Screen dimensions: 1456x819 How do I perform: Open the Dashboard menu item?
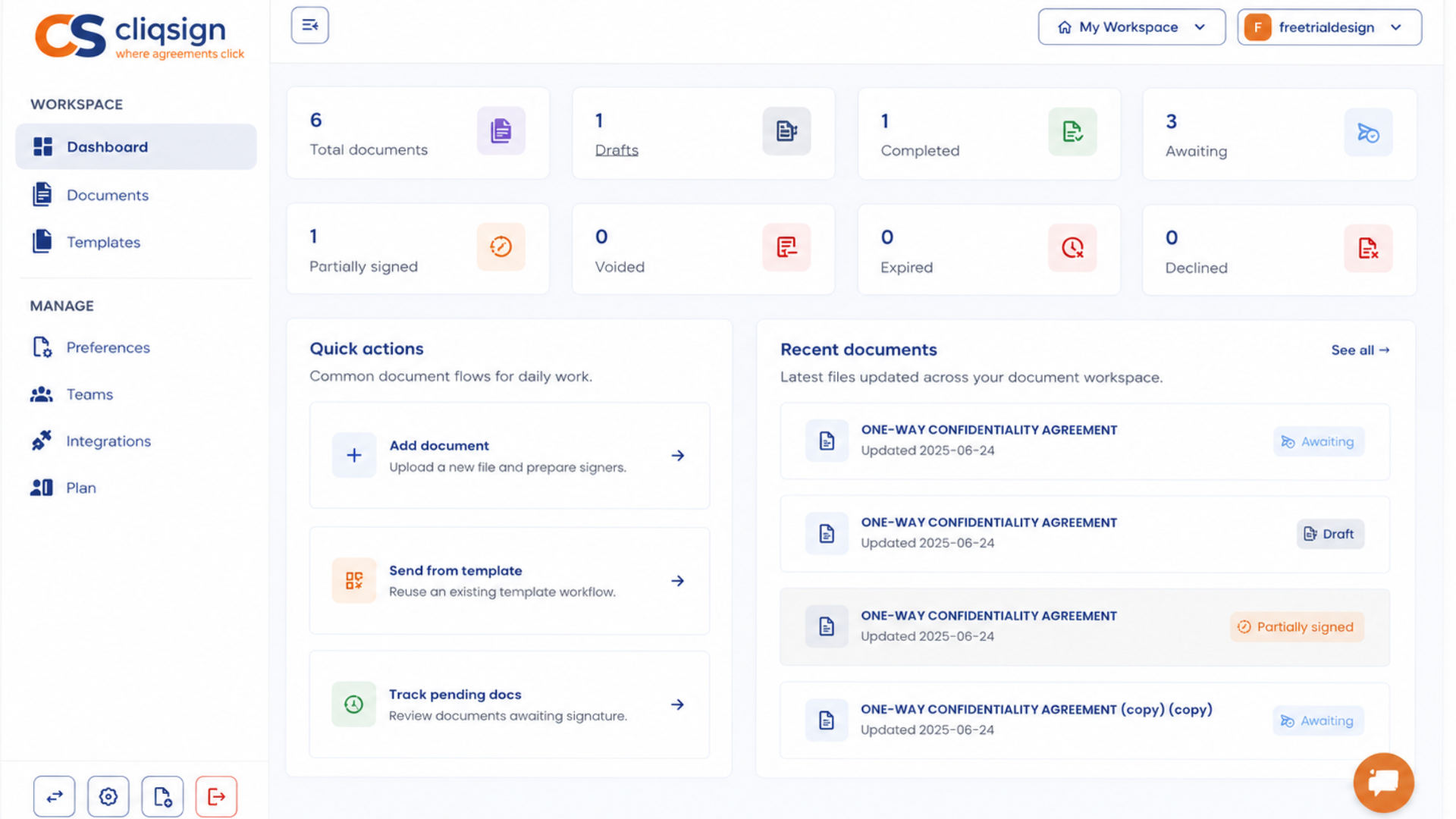pos(136,146)
